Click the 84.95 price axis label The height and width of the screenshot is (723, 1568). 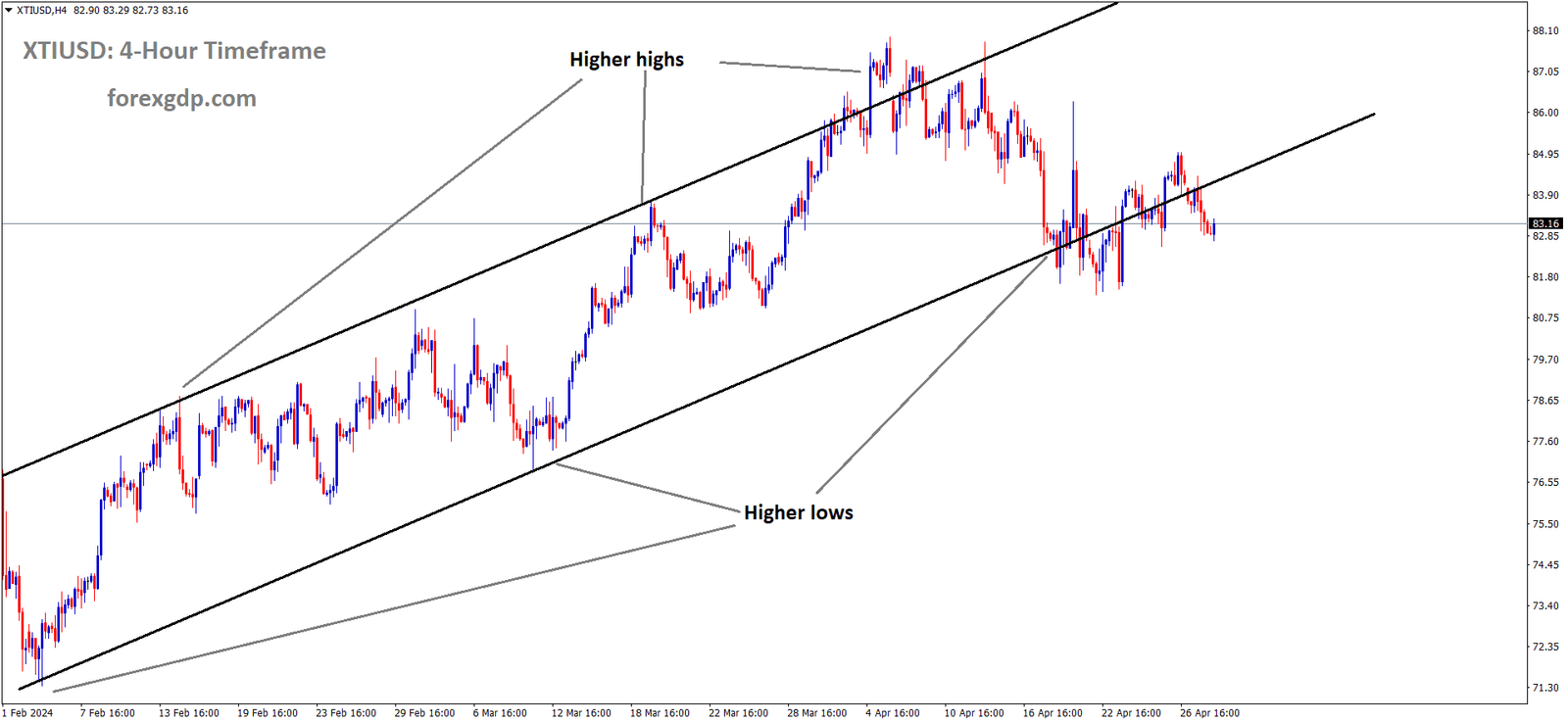1545,154
